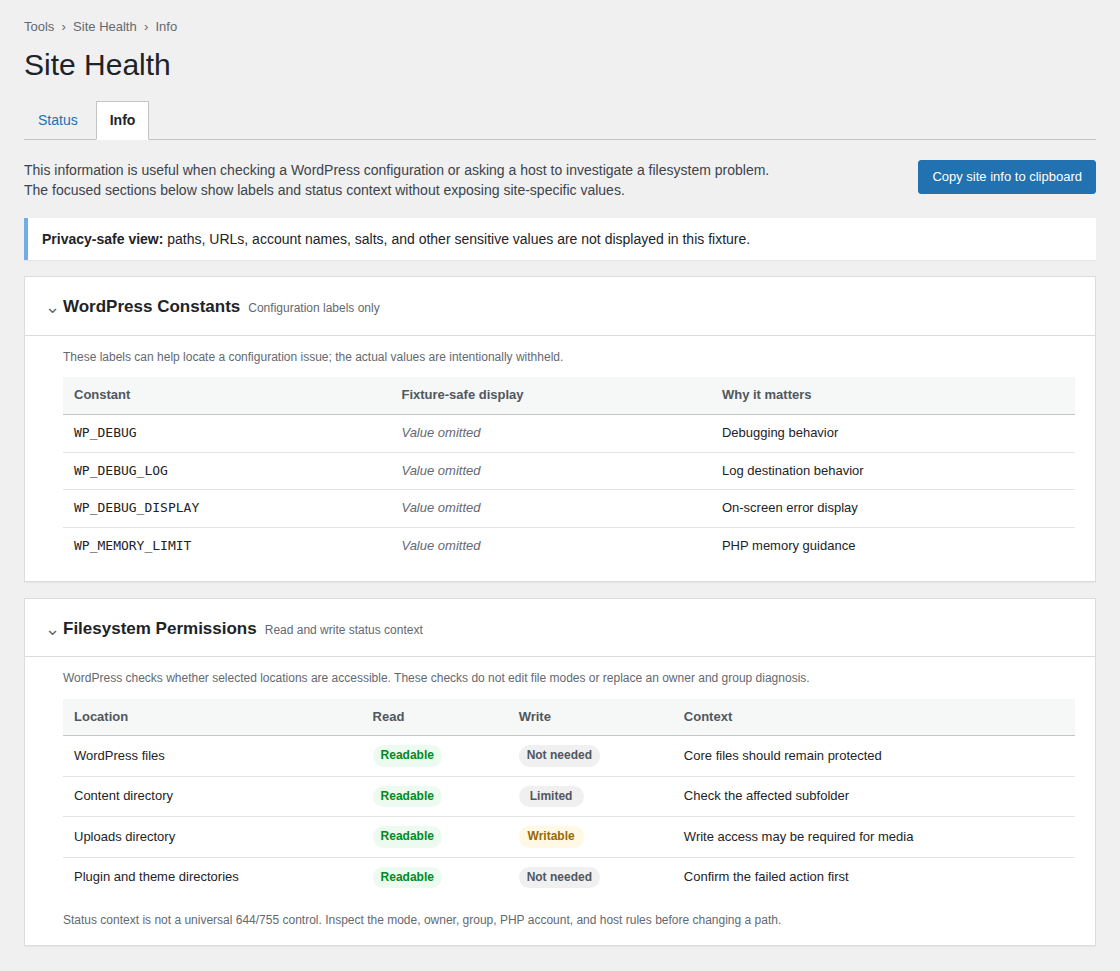Collapse the Filesystem Permissions section chevron

click(52, 632)
